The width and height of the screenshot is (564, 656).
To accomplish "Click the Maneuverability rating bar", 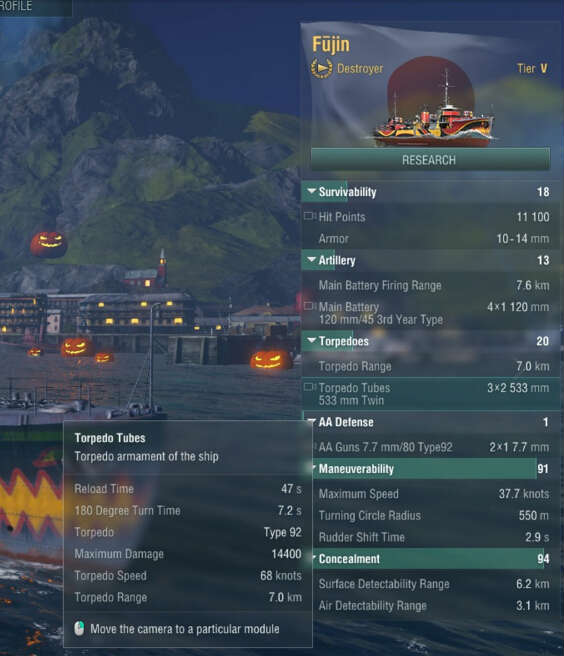I will [431, 469].
